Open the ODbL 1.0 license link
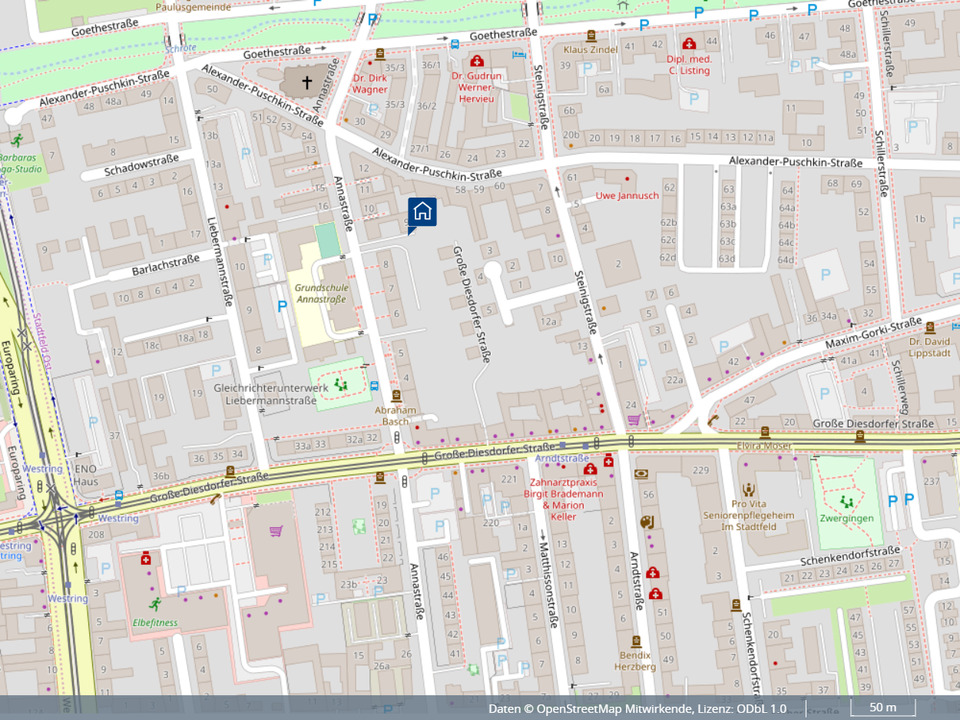960x720 pixels. pos(760,709)
